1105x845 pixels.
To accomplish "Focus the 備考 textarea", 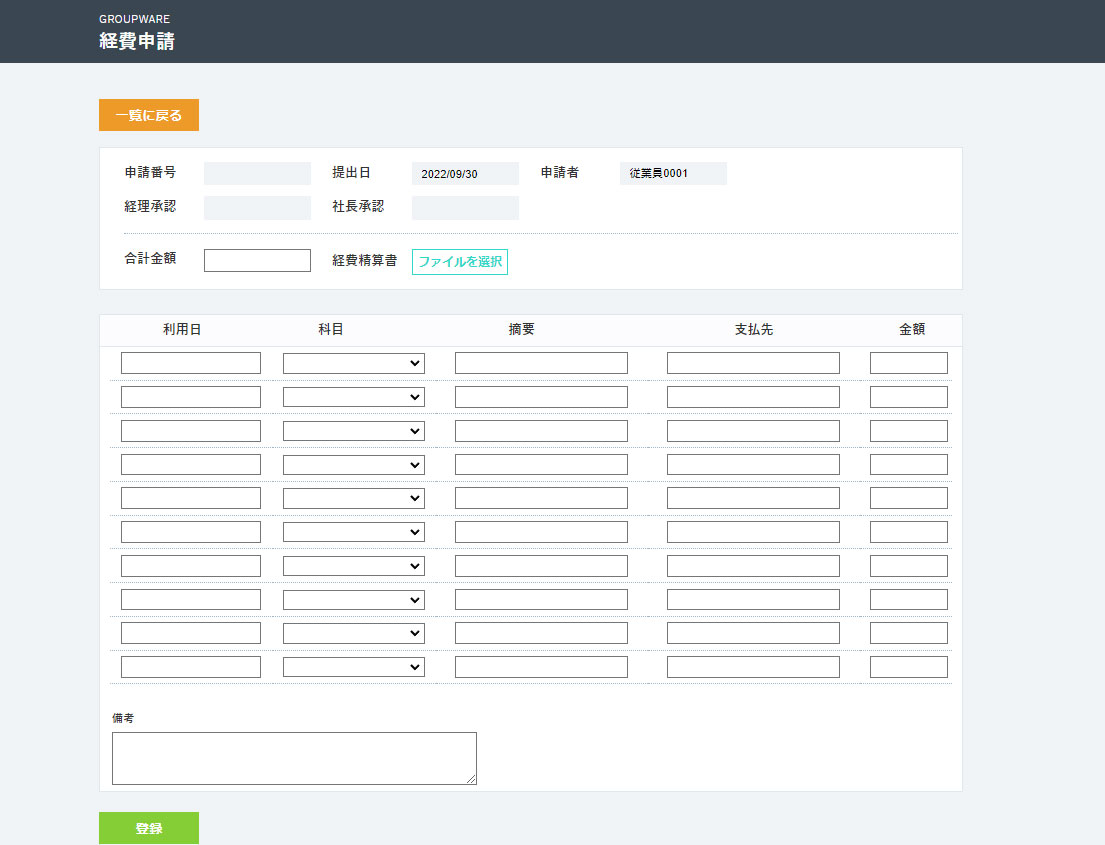I will 294,758.
